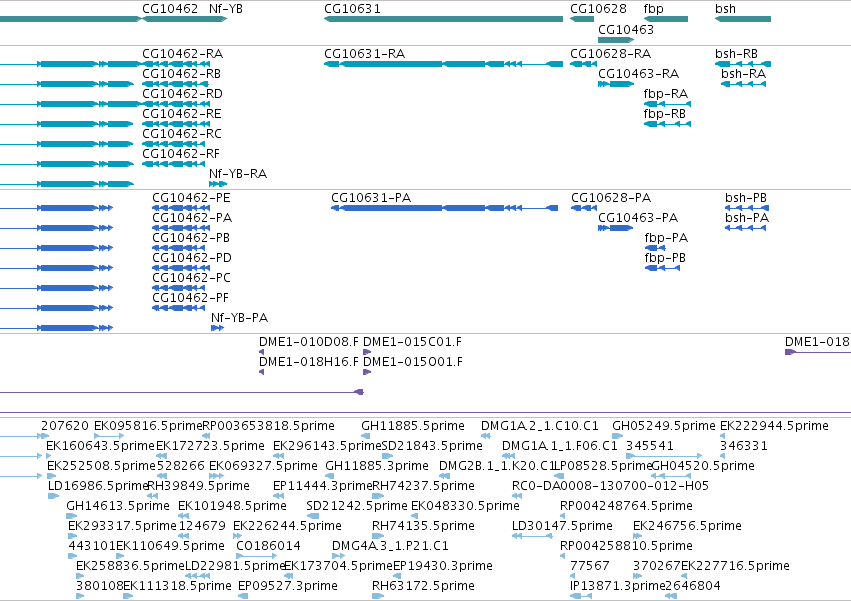Click the CG10628 gene label
This screenshot has height=601, width=851.
(598, 9)
